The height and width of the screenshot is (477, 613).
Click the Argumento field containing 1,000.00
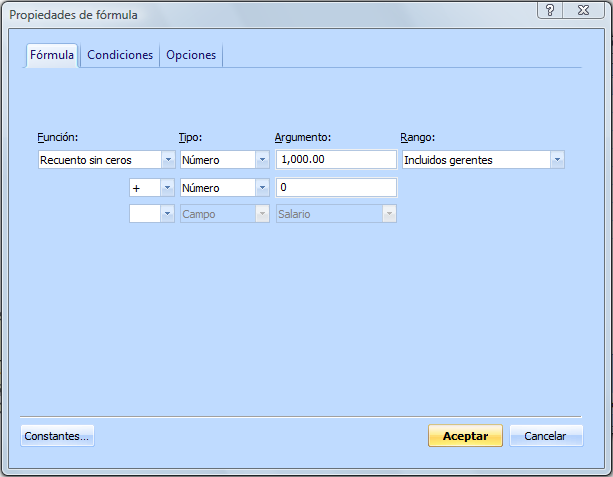point(336,160)
